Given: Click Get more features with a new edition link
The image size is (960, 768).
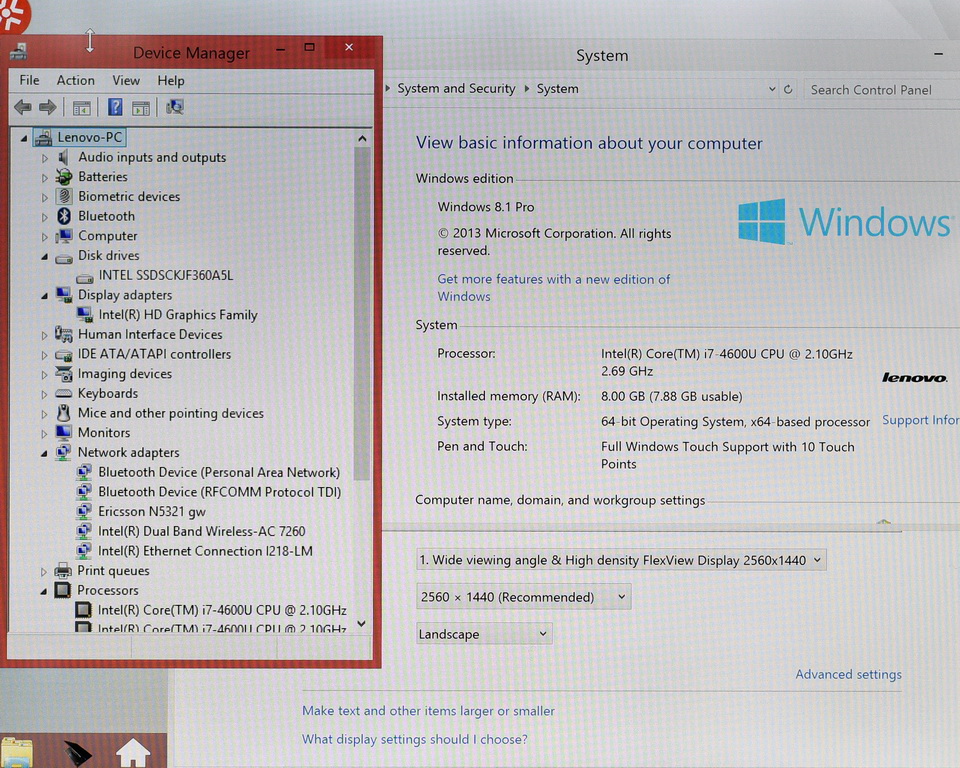Looking at the screenshot, I should click(x=553, y=287).
